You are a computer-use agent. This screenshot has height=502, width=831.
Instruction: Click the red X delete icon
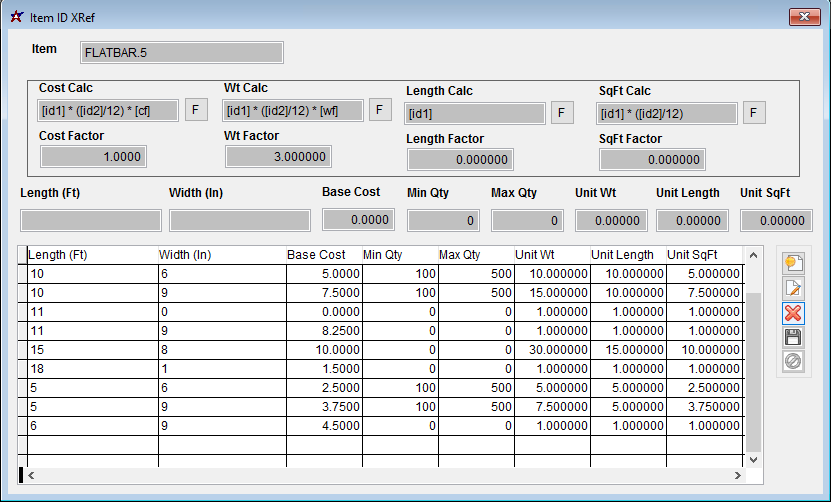point(793,313)
